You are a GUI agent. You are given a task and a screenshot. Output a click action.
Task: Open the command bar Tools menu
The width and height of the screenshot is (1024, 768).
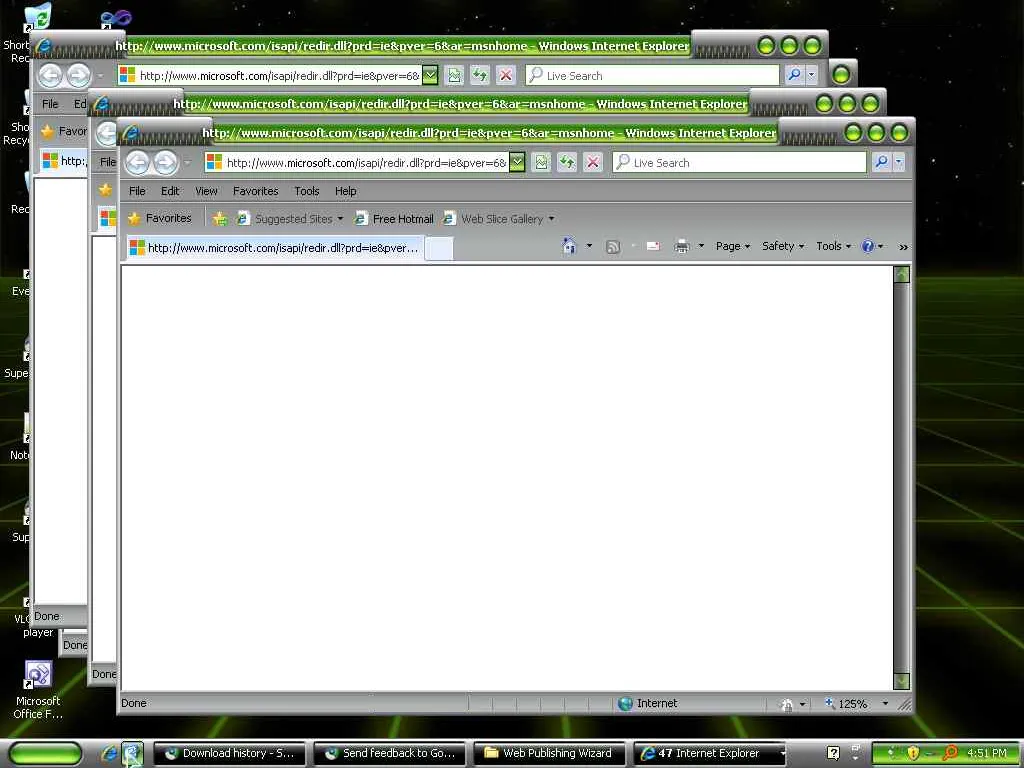[x=833, y=246]
